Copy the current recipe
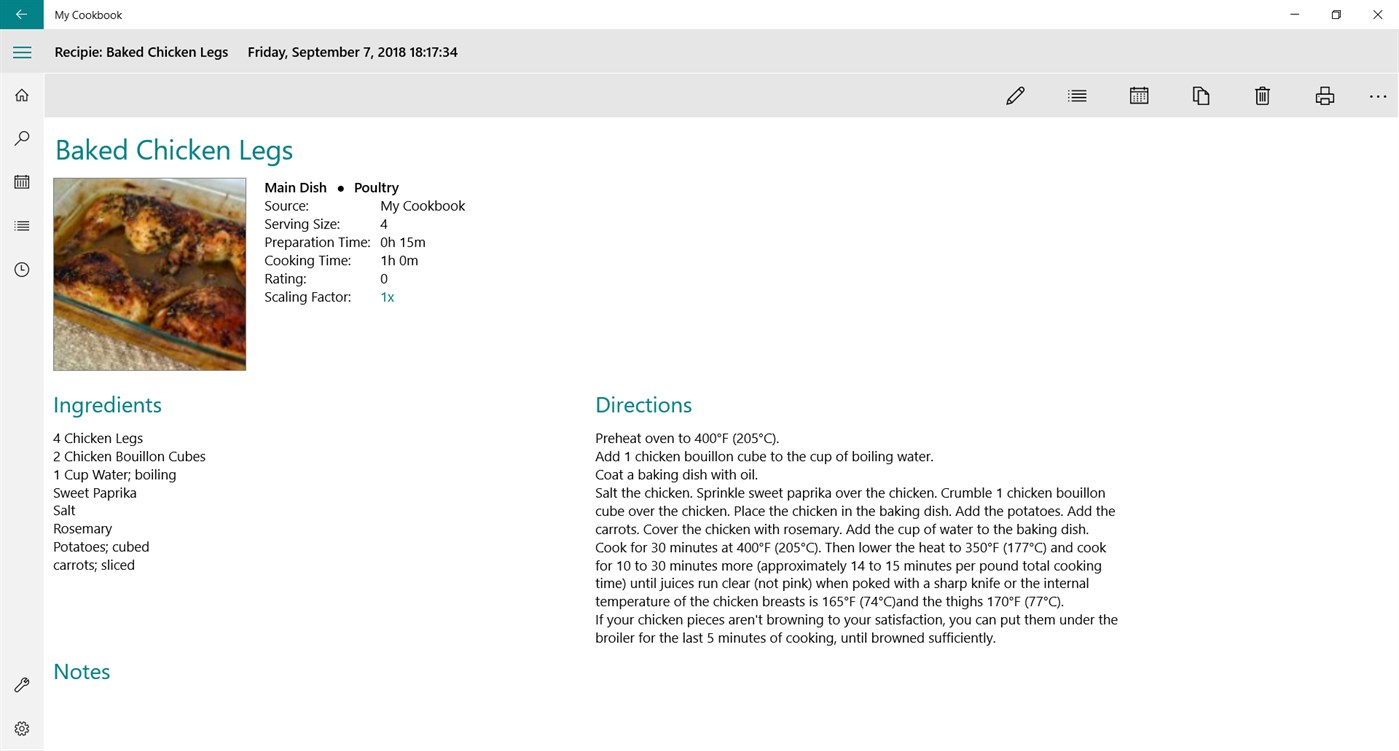The width and height of the screenshot is (1399, 751). pos(1200,95)
